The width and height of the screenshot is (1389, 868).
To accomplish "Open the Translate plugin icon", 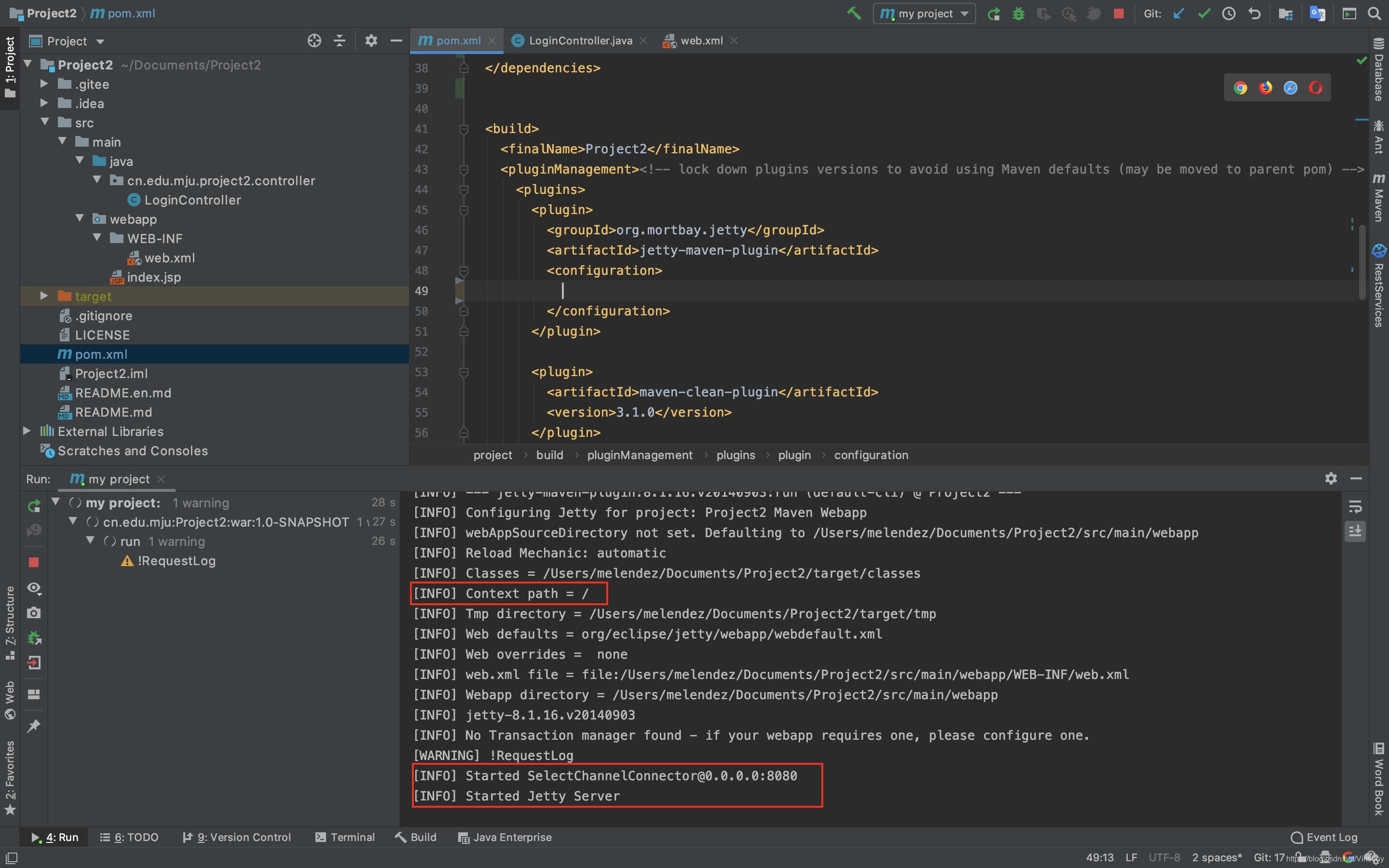I will tap(1317, 13).
